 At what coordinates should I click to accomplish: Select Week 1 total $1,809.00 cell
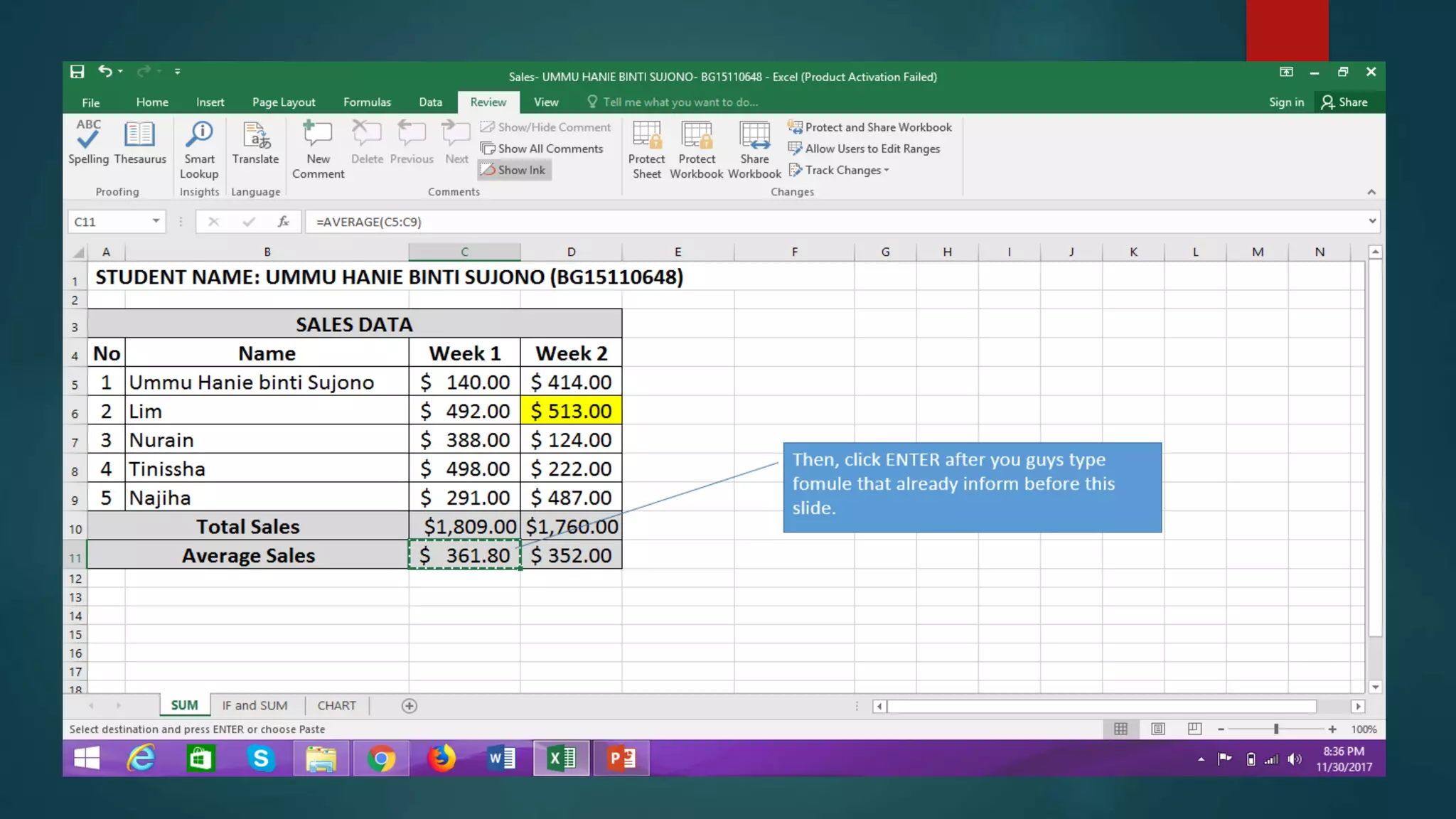464,526
